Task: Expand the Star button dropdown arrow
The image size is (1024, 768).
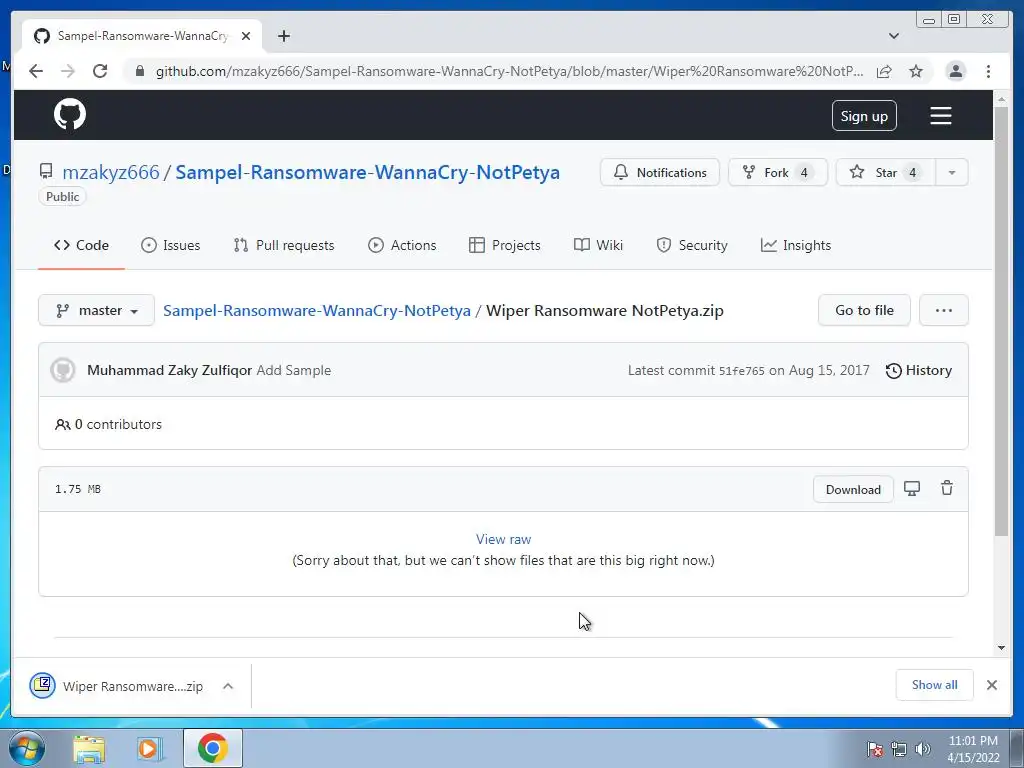Action: tap(952, 172)
